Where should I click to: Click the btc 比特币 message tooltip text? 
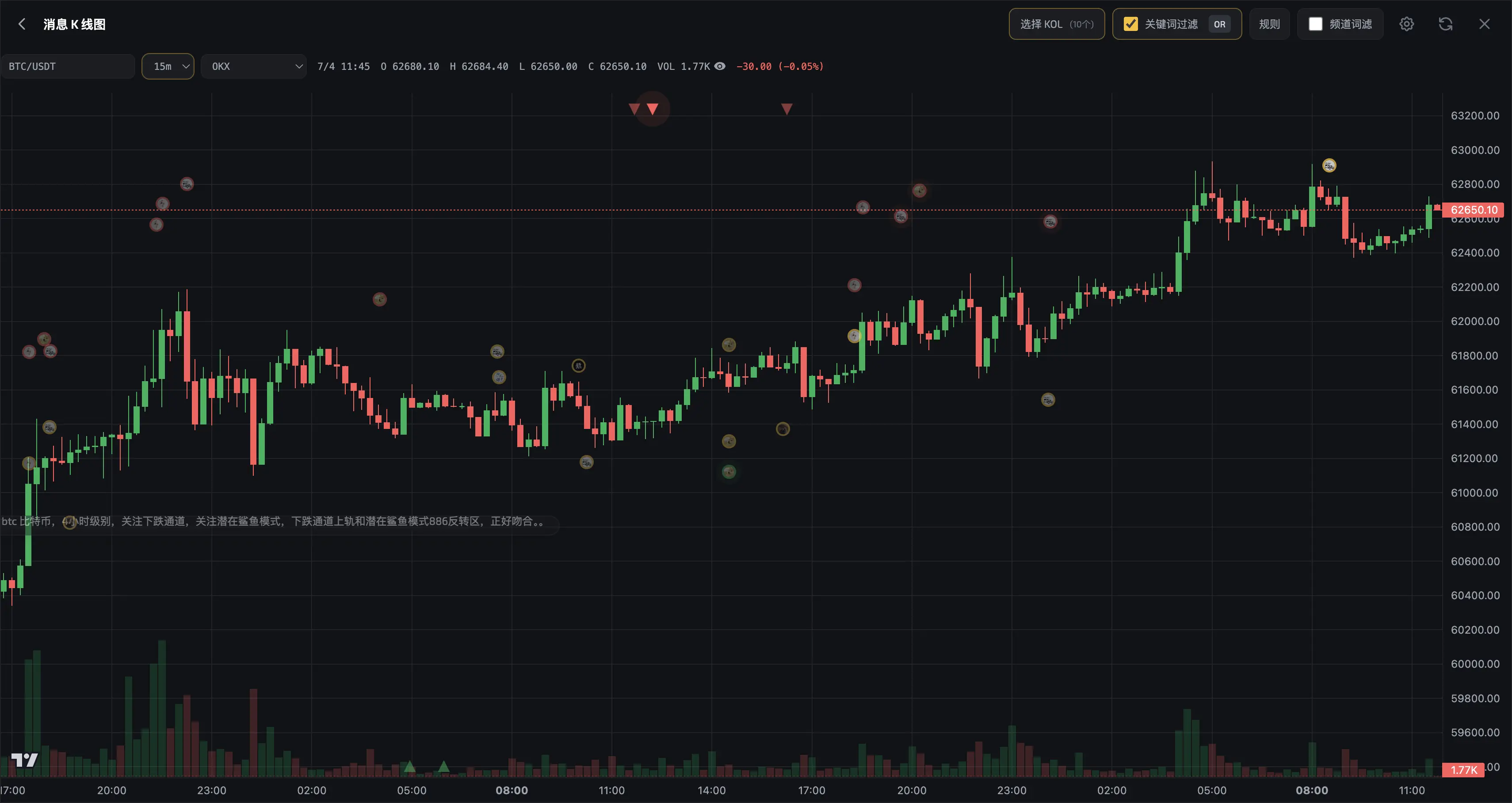click(x=273, y=521)
